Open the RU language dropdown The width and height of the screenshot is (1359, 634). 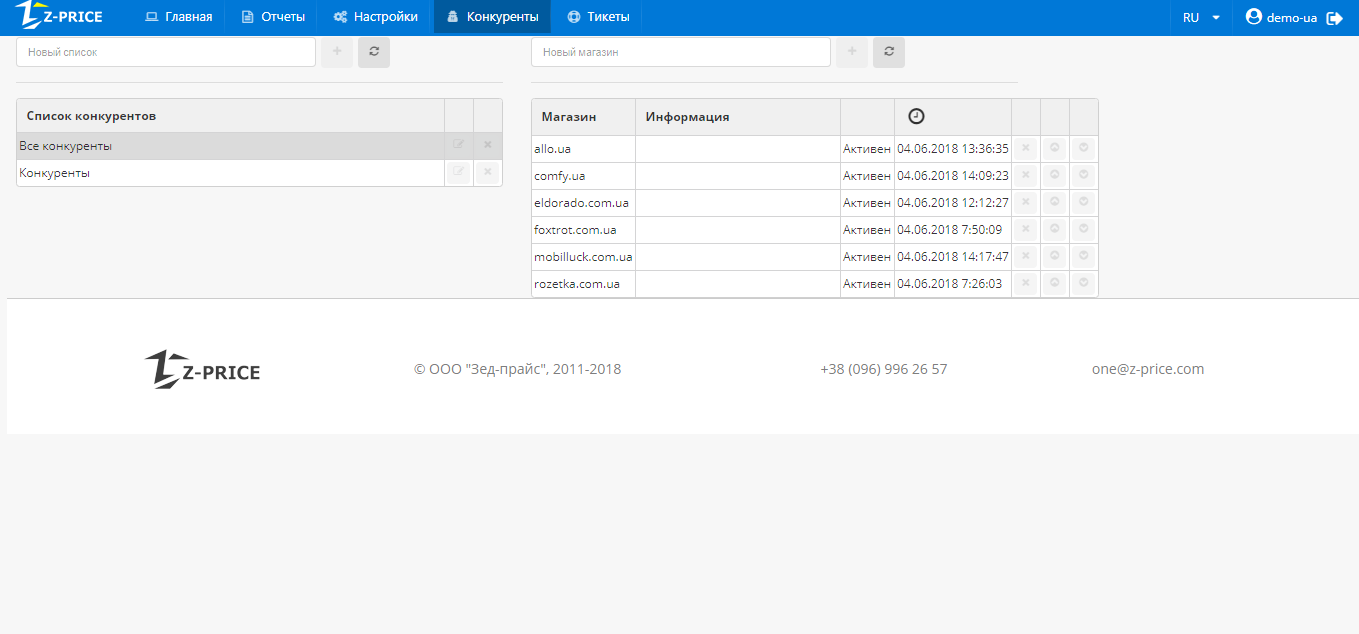(1201, 18)
